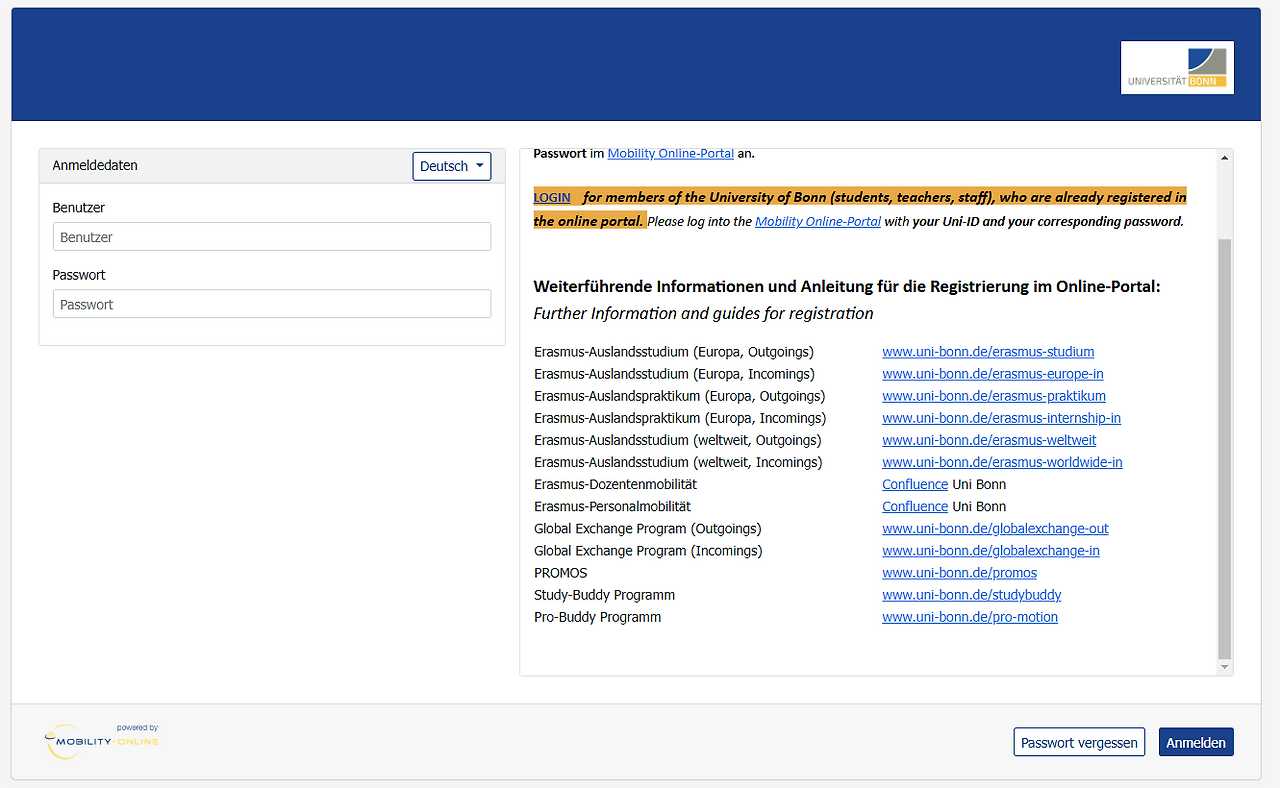Click 'Erasmus-Personalmobilität' row text
Viewport: 1280px width, 788px height.
point(613,506)
